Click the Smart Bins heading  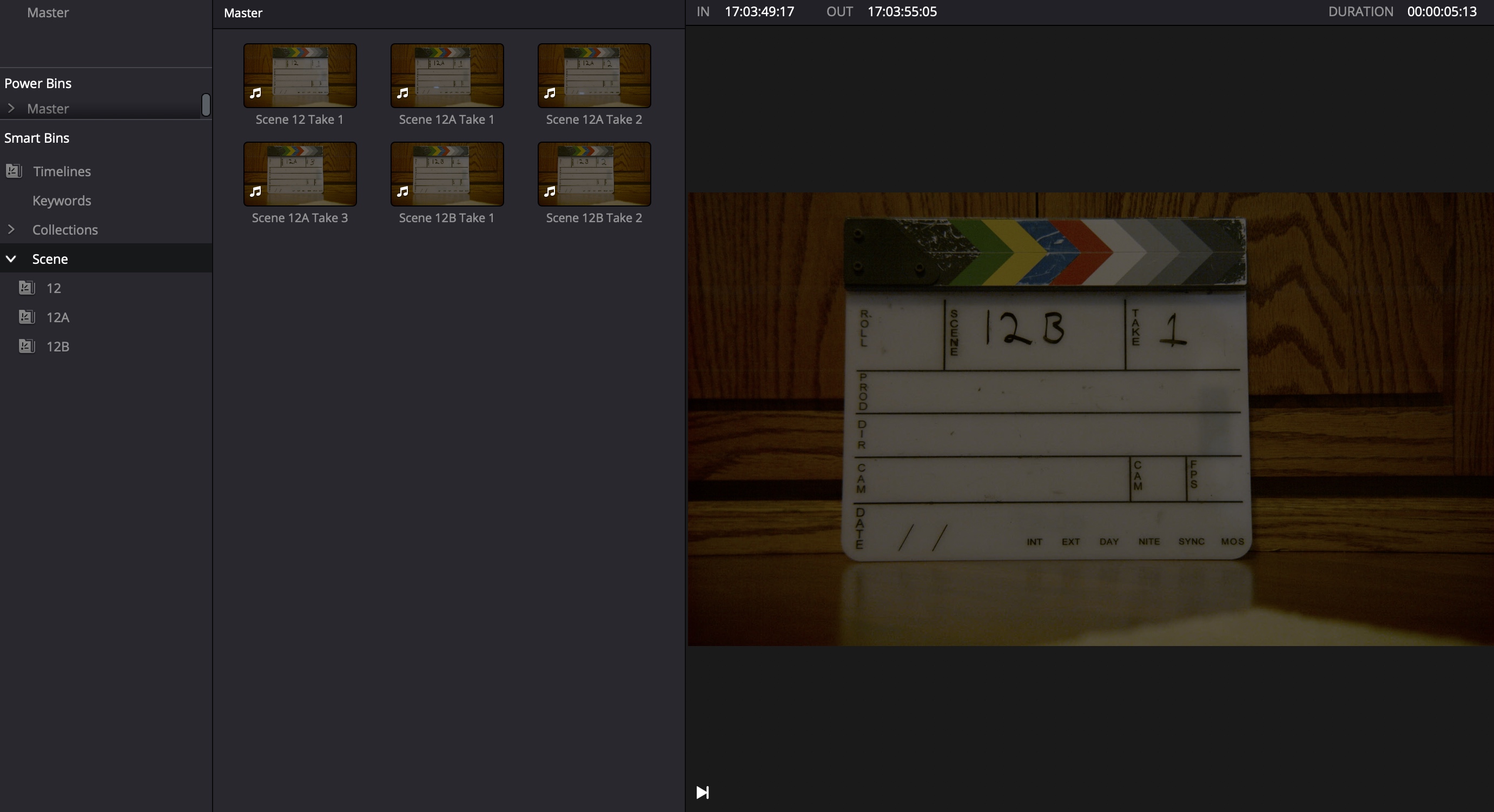pyautogui.click(x=37, y=138)
